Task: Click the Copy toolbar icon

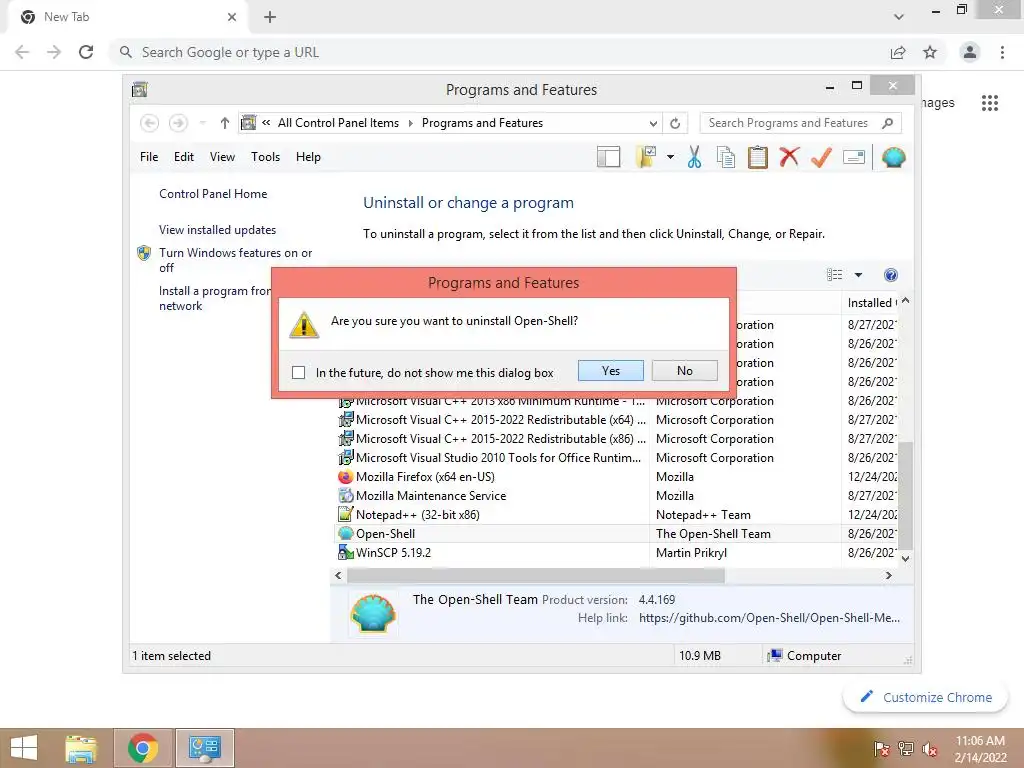Action: coord(726,157)
